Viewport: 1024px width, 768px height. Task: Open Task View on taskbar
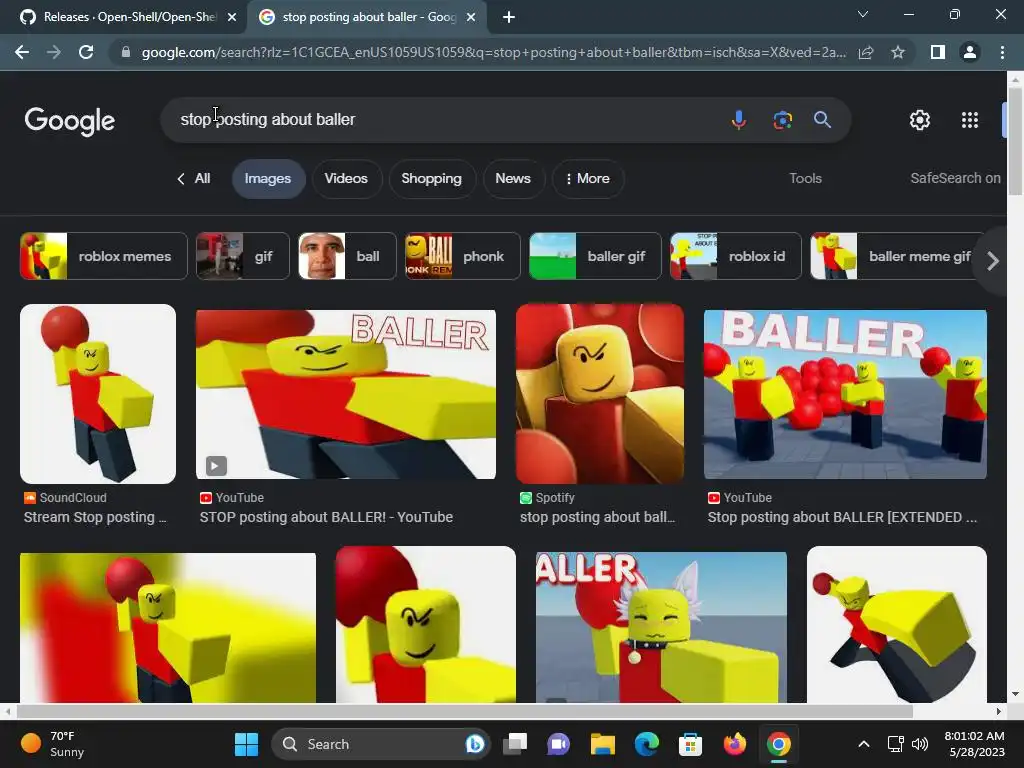click(x=515, y=744)
